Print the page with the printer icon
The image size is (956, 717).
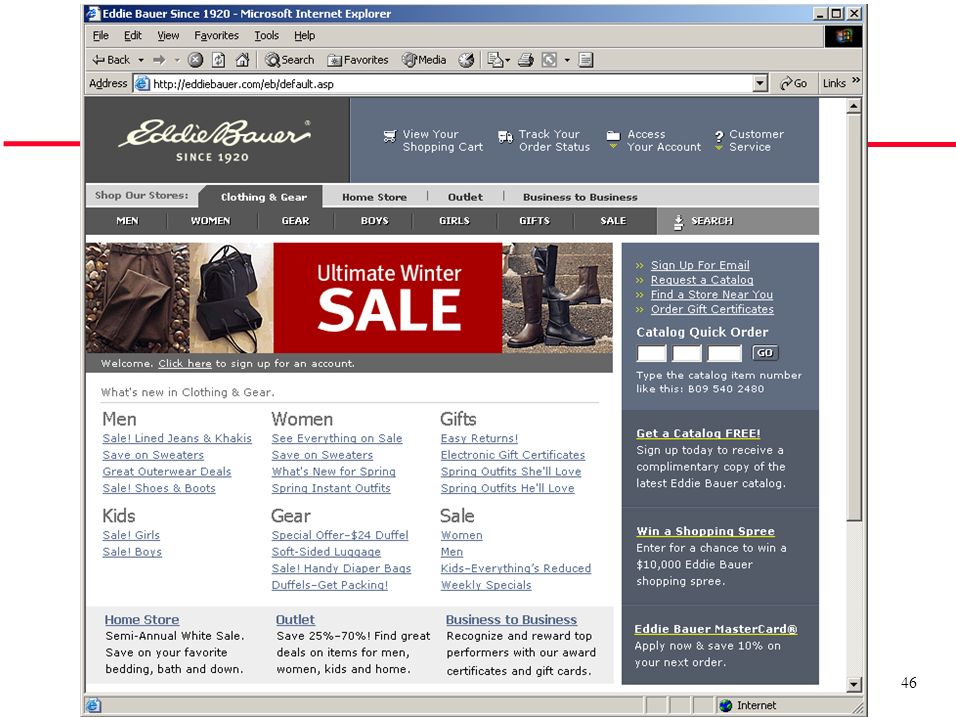[526, 60]
